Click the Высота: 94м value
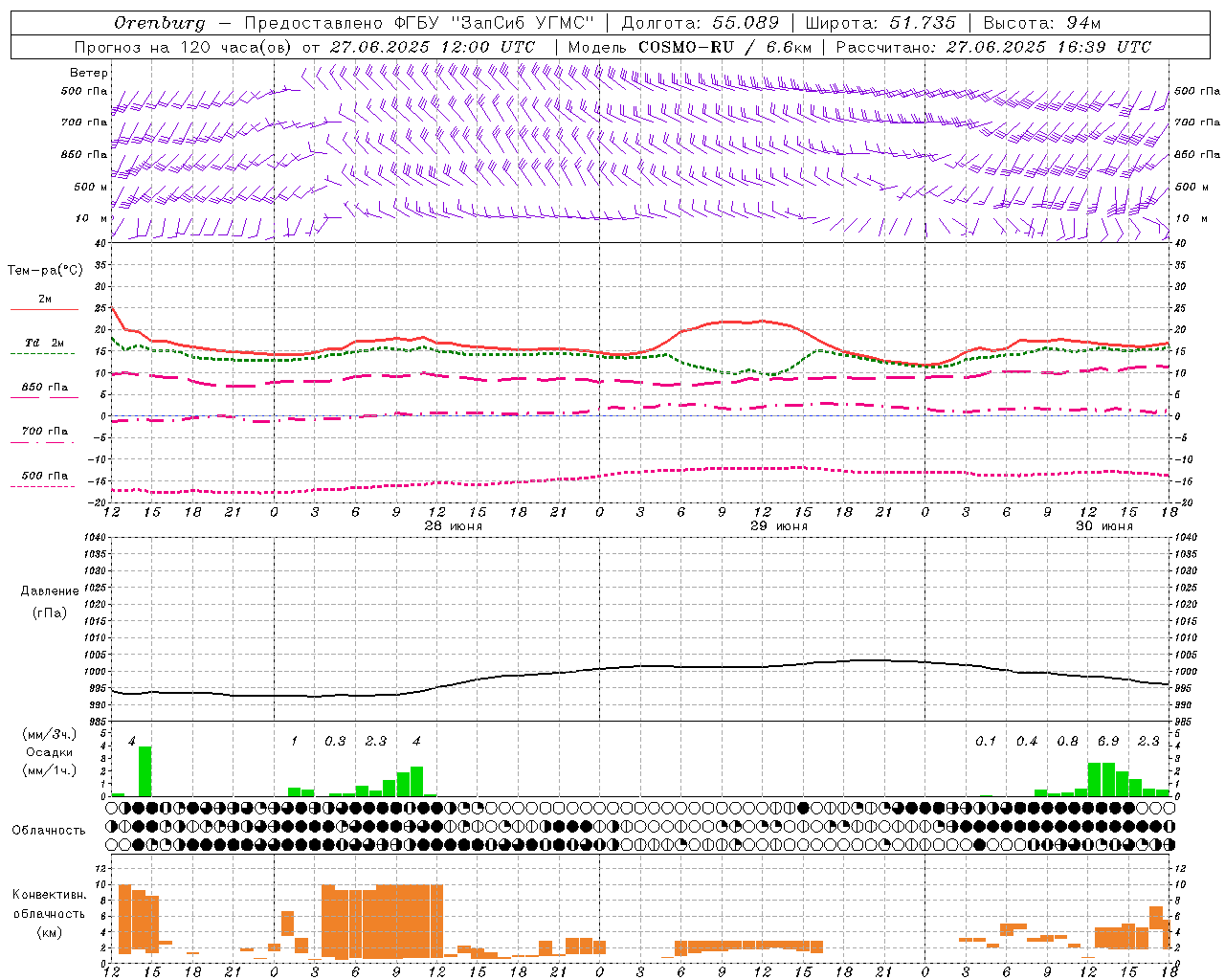 1042,23
